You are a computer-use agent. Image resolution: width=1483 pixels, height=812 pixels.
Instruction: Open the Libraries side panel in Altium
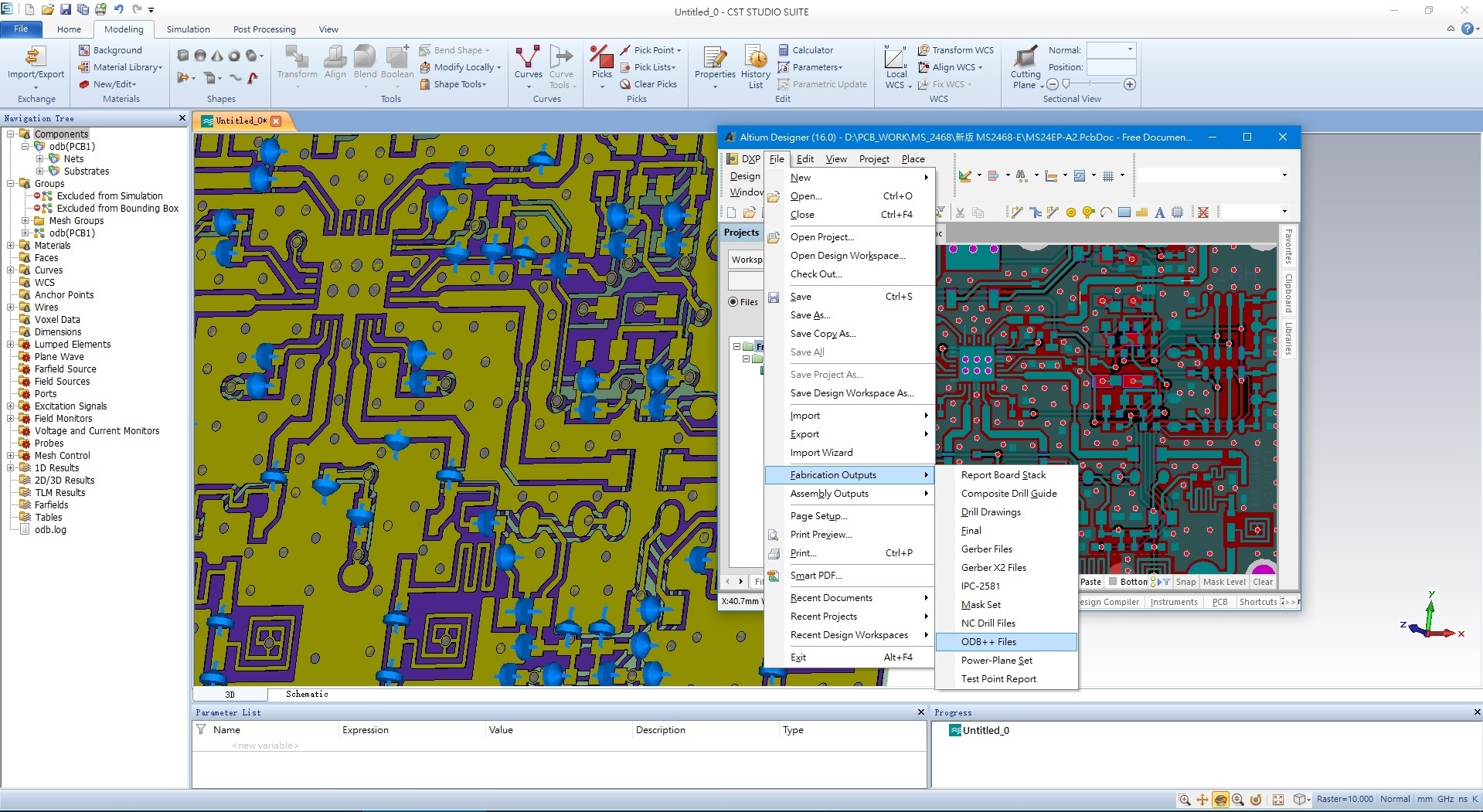pyautogui.click(x=1288, y=339)
